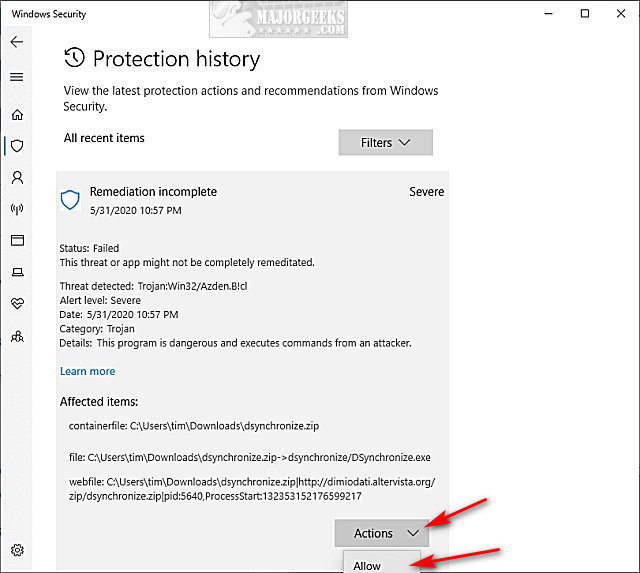Click the Protection history clock icon

click(74, 58)
